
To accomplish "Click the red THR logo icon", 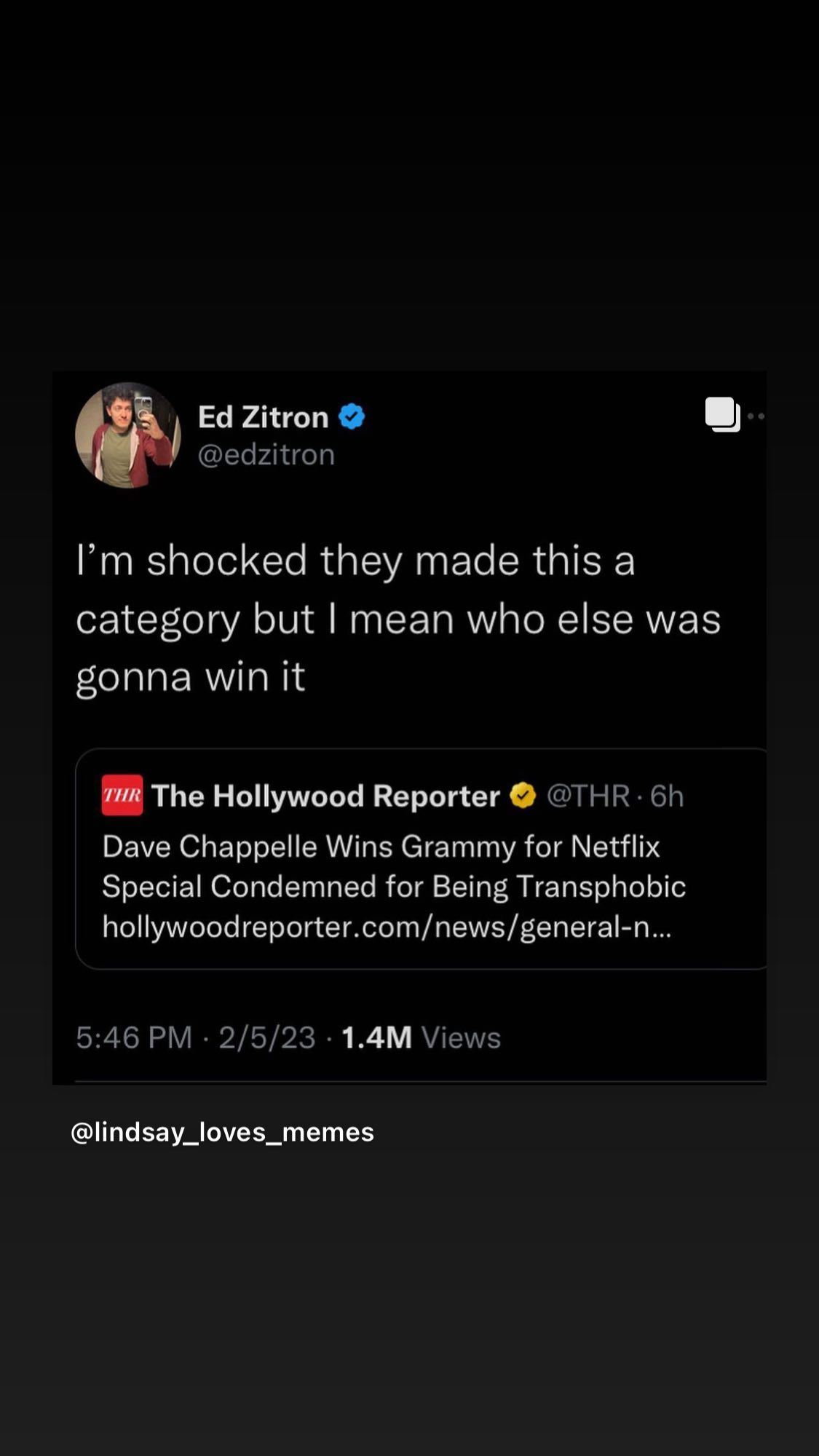I will click(122, 795).
